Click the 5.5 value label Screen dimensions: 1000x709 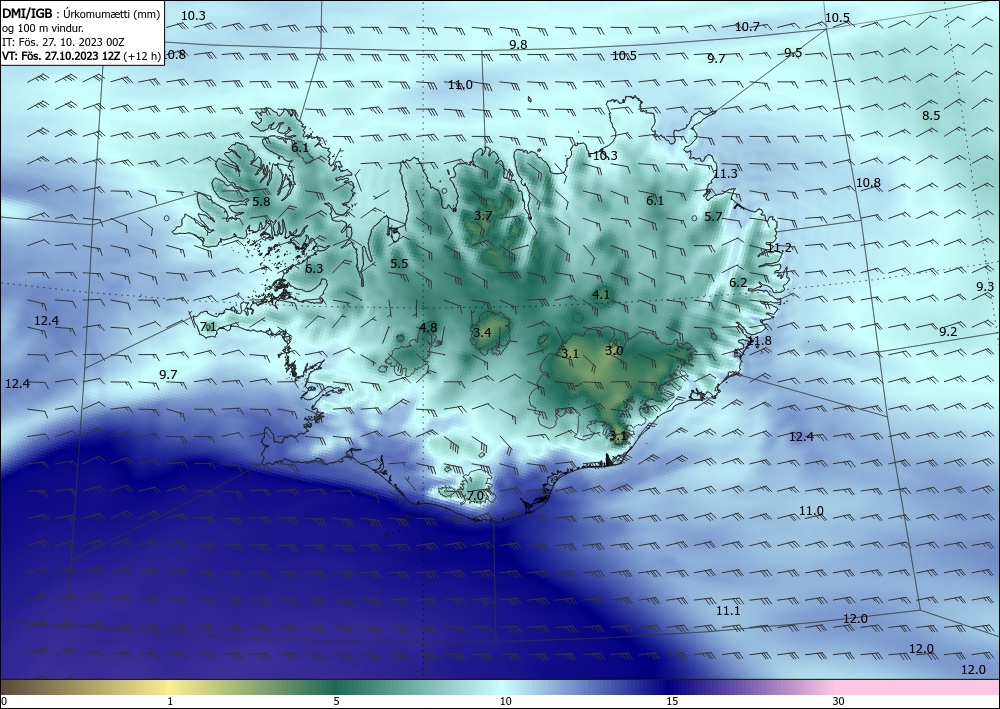point(399,263)
